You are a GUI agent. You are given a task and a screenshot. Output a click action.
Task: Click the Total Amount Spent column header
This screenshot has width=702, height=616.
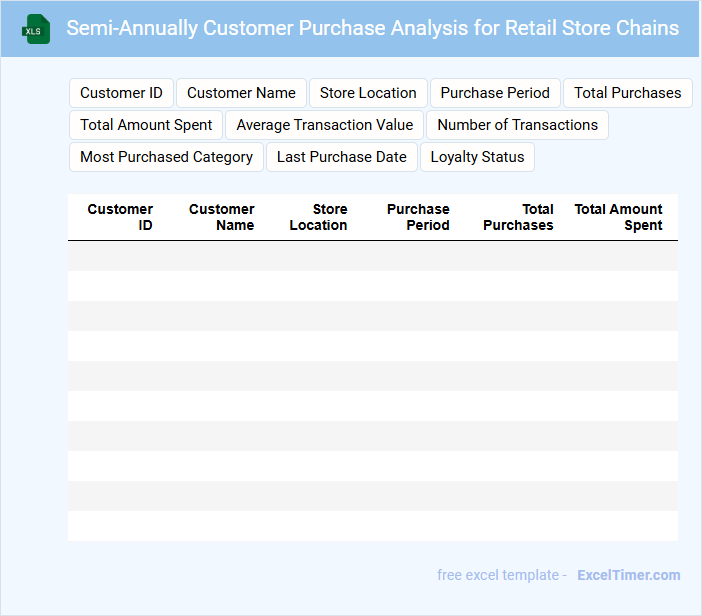click(618, 217)
